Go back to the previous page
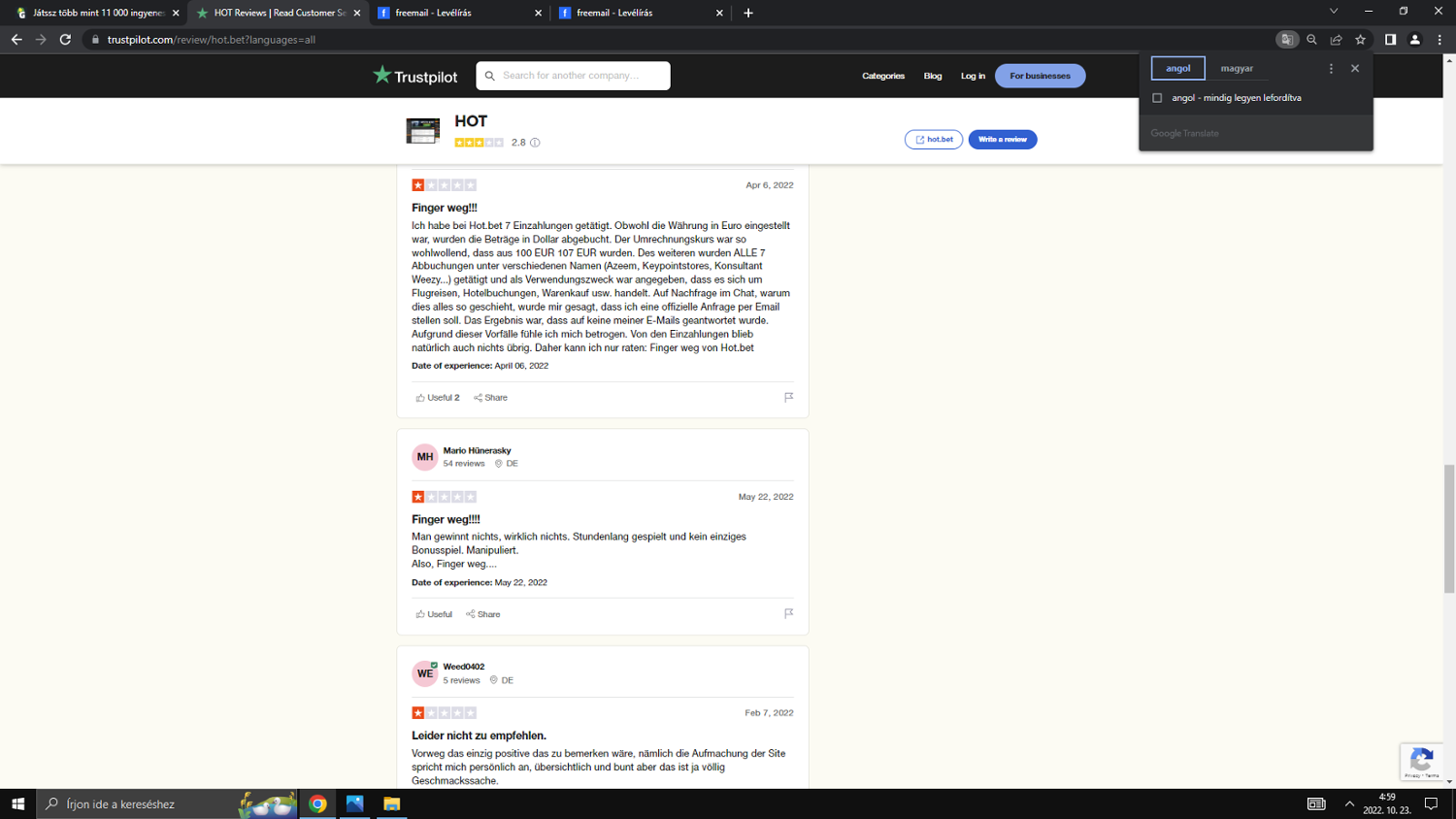This screenshot has width=1456, height=819. tap(17, 40)
